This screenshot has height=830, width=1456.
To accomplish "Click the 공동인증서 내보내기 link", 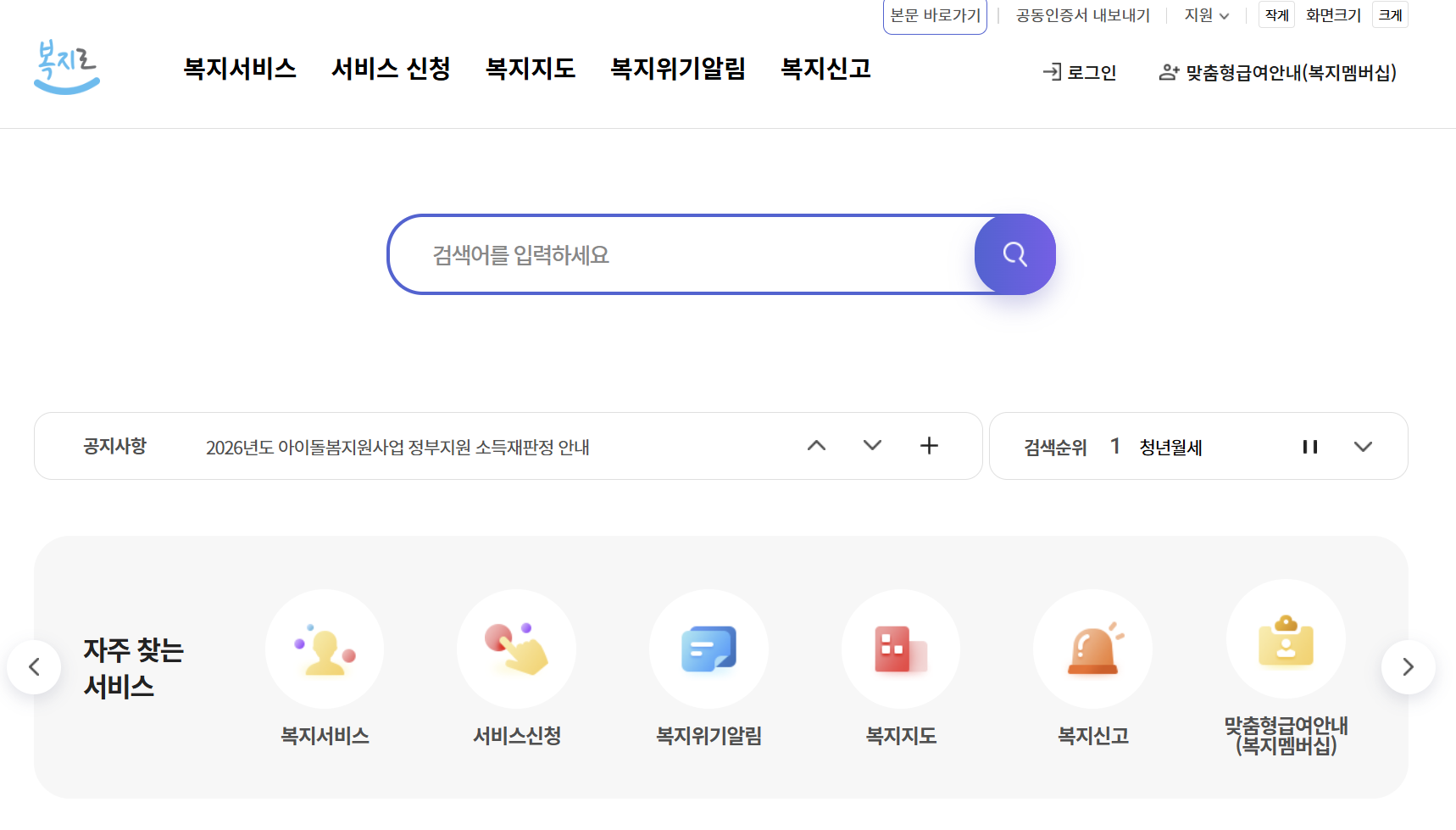I will [x=1082, y=14].
